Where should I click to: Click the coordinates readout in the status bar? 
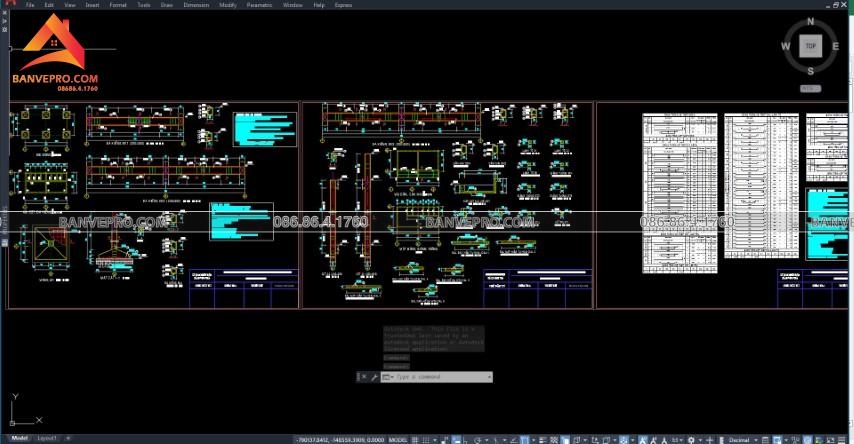[x=340, y=439]
